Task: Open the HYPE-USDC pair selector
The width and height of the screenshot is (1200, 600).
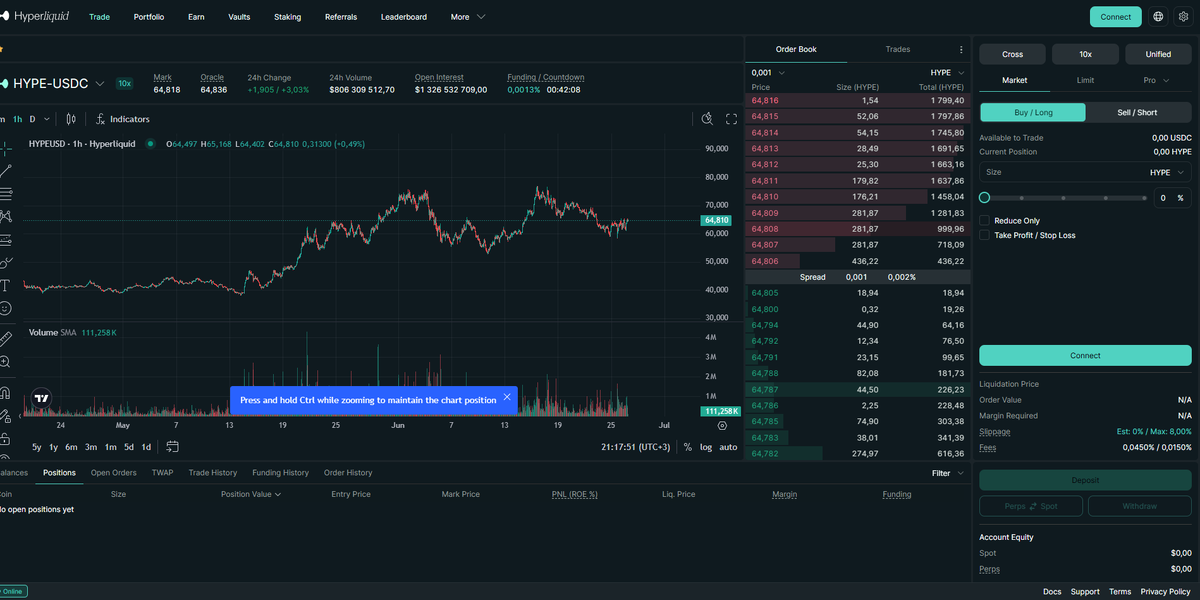Action: (x=55, y=84)
